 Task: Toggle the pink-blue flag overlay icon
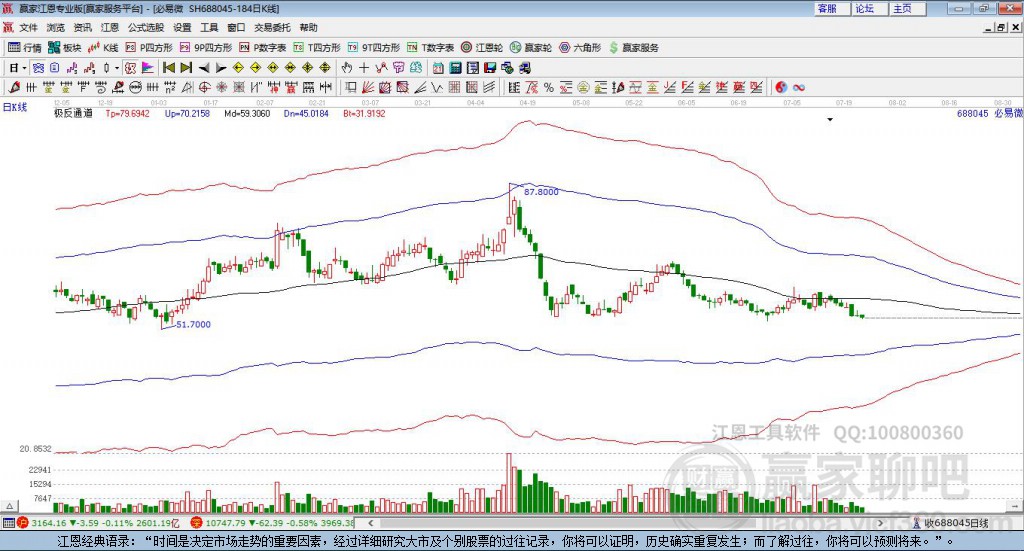[x=148, y=68]
